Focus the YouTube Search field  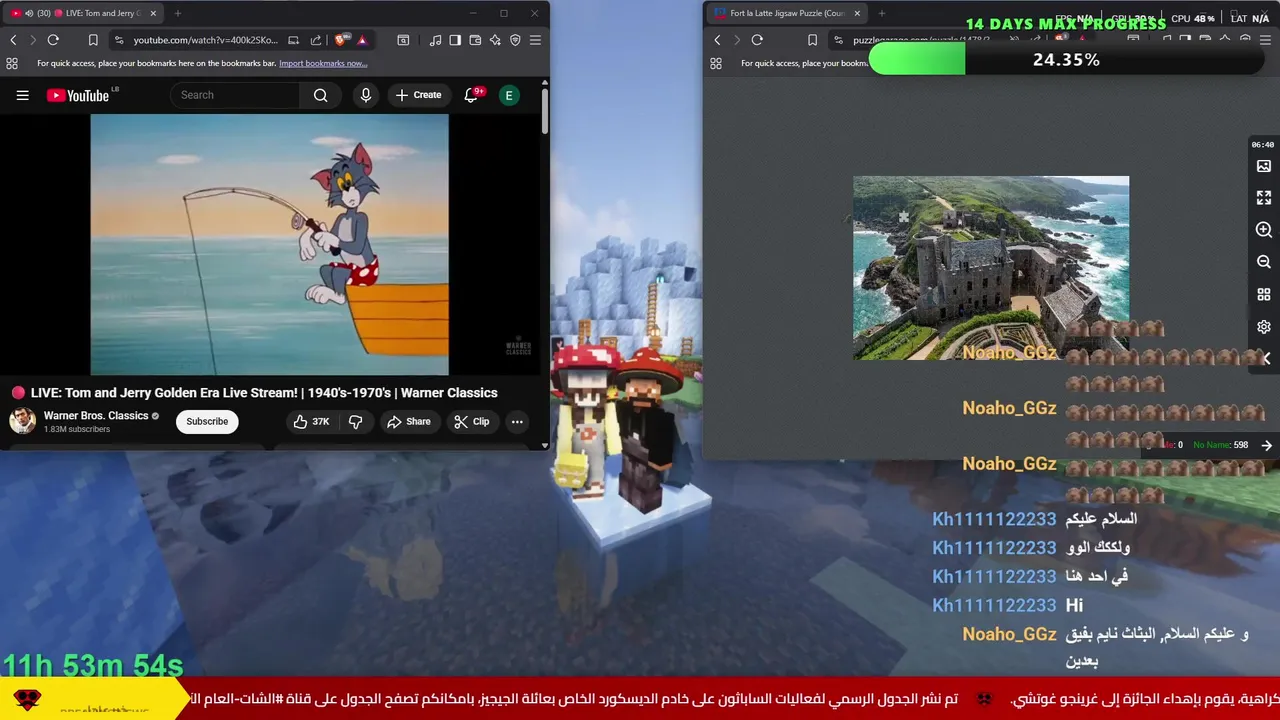pos(236,95)
